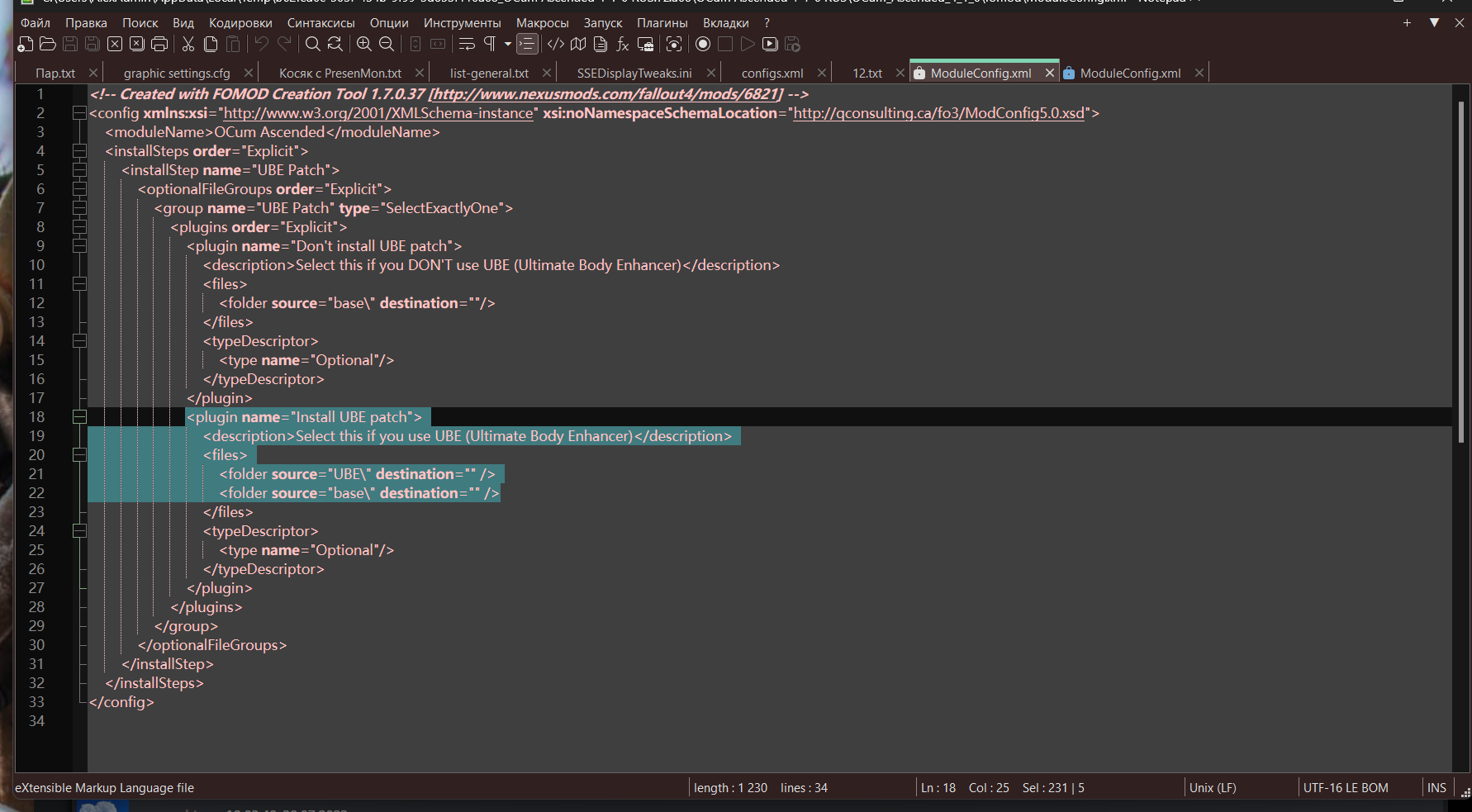The image size is (1472, 812).
Task: Click the w3.org XMLSchema-instance link
Action: point(378,113)
